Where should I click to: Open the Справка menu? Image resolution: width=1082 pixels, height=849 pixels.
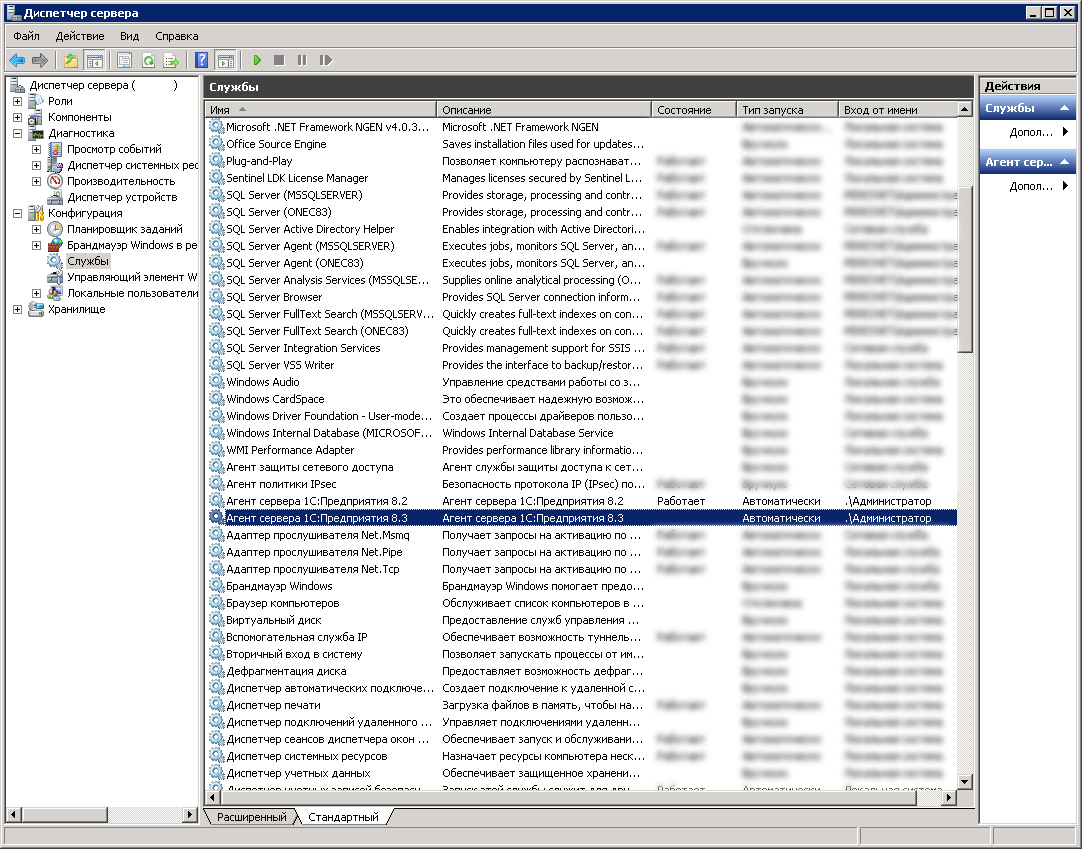[x=177, y=36]
